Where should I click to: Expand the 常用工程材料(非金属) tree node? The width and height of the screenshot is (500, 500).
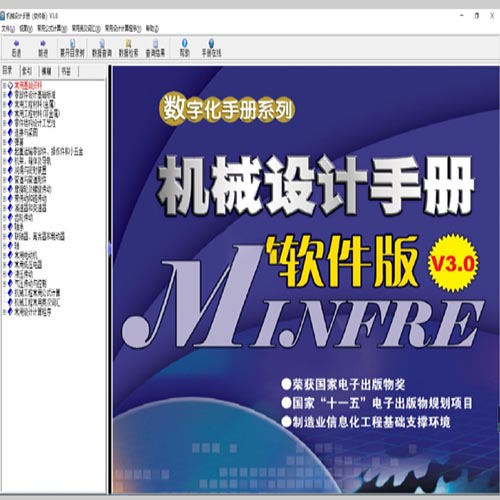[x=4, y=114]
